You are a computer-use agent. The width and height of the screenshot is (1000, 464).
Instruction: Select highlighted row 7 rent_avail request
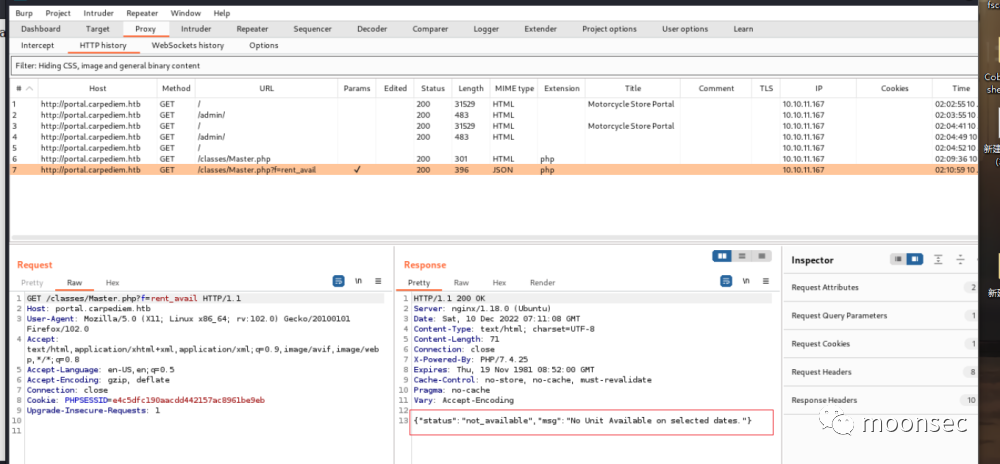494,170
